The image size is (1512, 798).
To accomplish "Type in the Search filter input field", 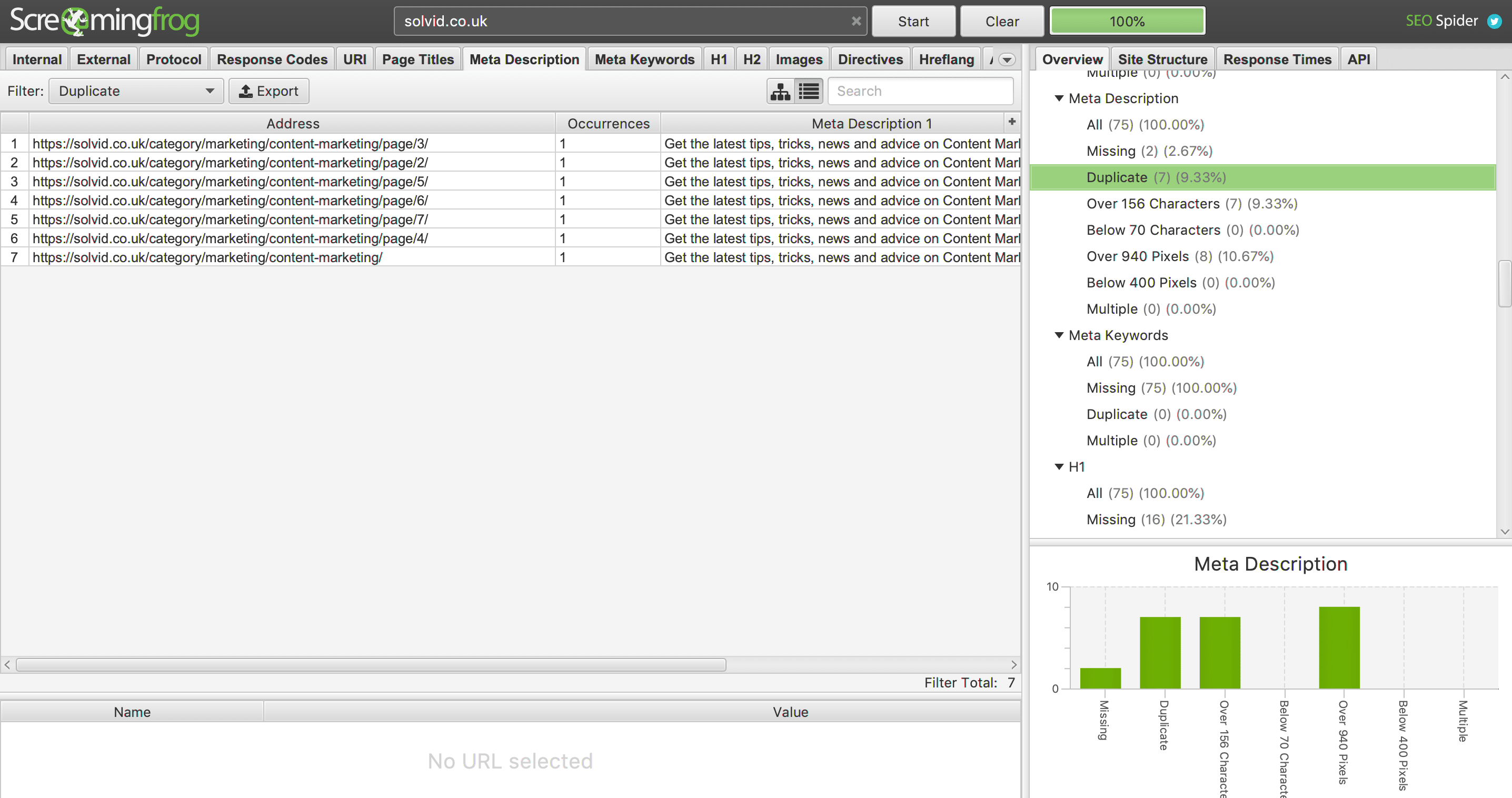I will click(921, 91).
